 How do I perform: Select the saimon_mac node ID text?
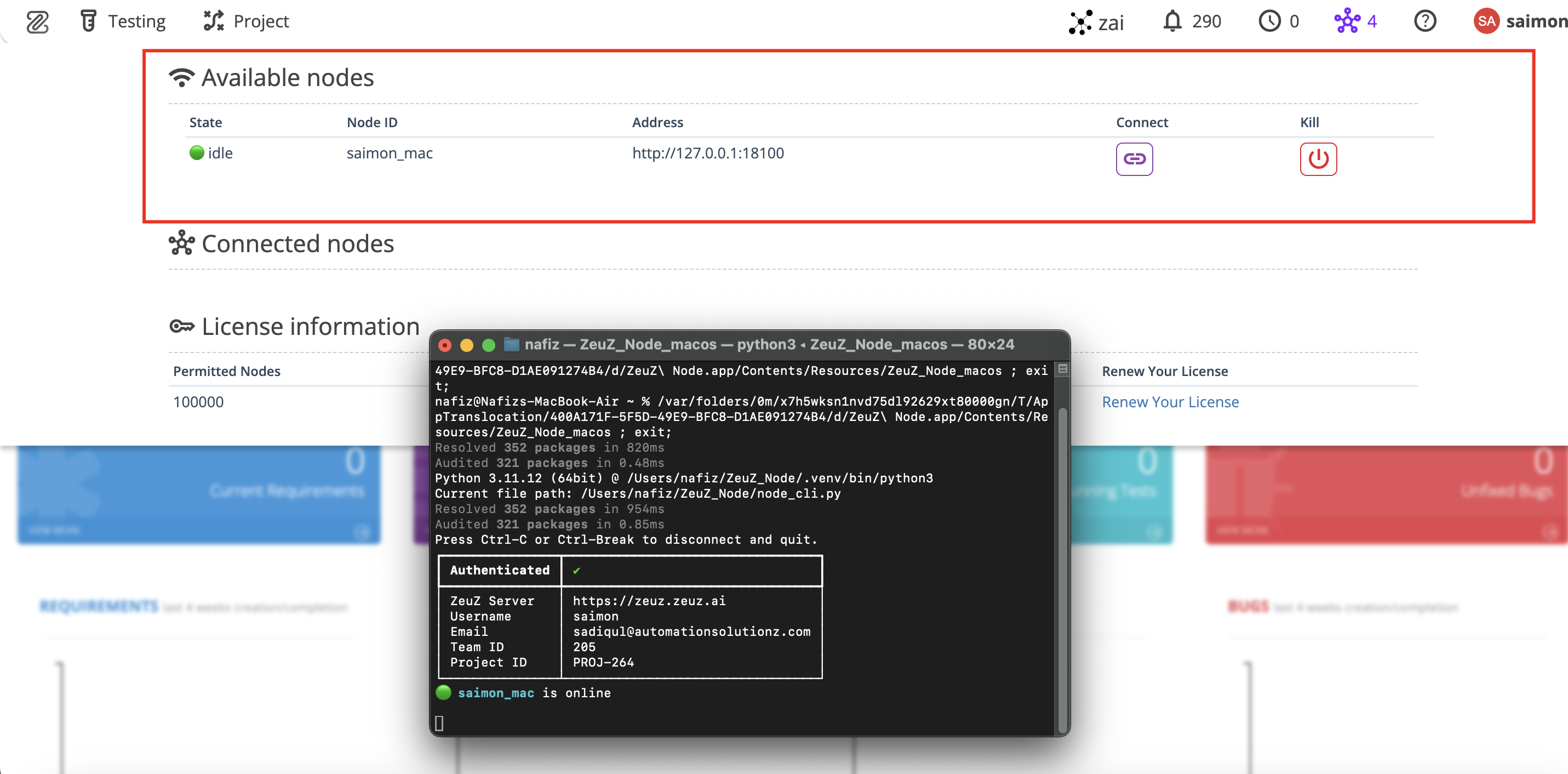pyautogui.click(x=390, y=153)
